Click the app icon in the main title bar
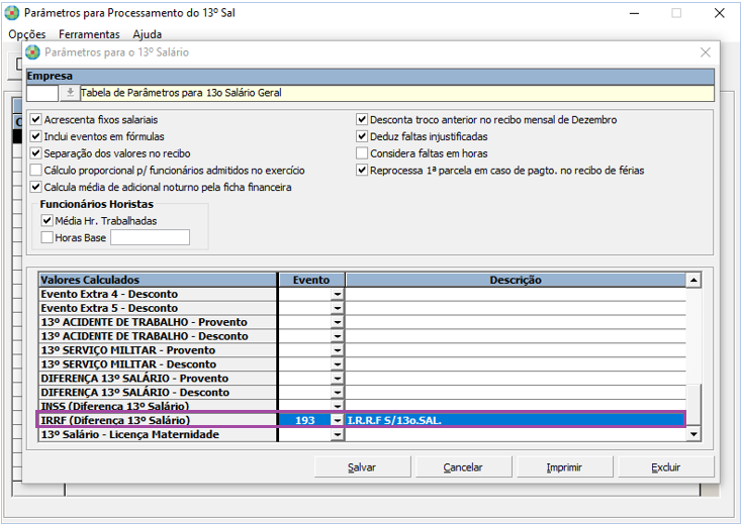744x528 pixels. click(x=12, y=13)
